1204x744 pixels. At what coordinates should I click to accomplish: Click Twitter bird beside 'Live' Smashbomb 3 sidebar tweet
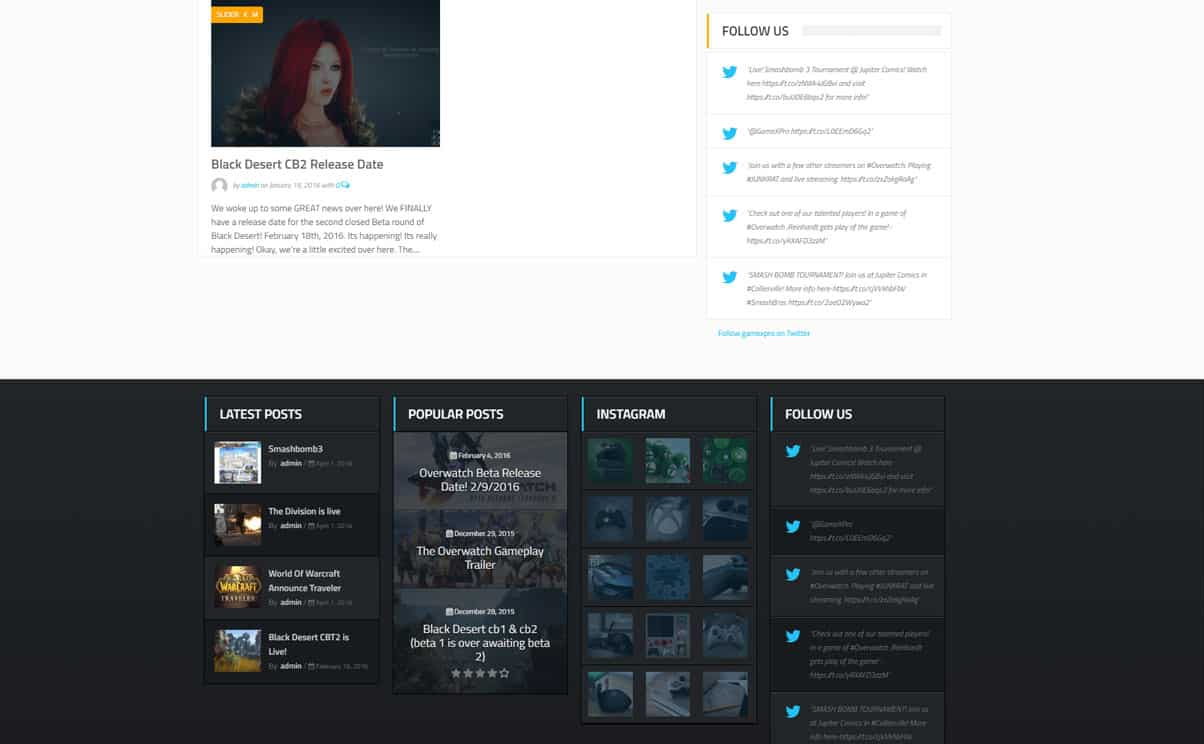pos(730,72)
